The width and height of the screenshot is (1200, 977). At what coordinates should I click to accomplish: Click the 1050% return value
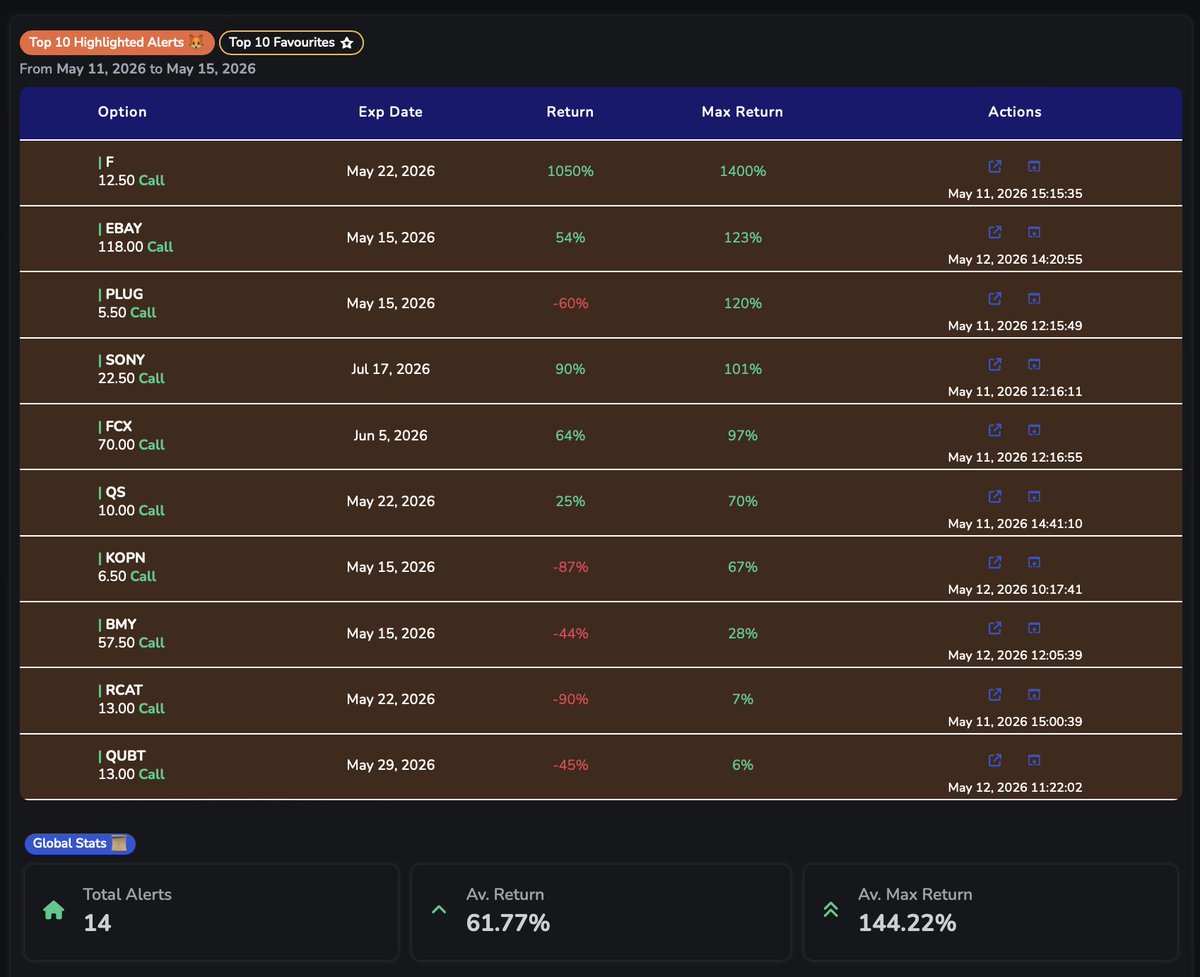[570, 171]
